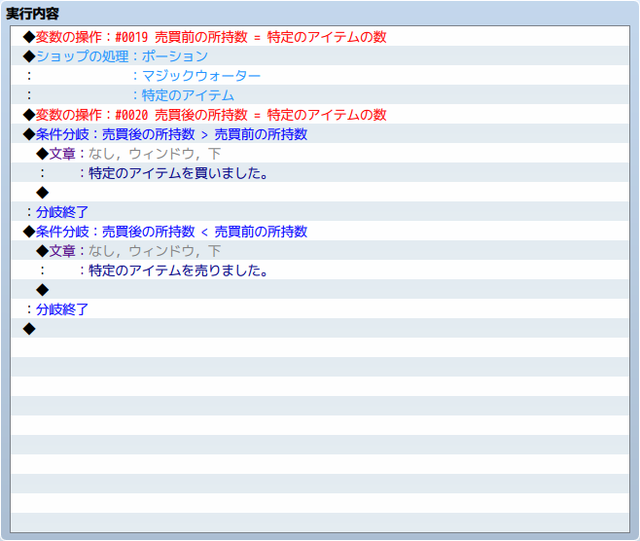Image resolution: width=640 pixels, height=541 pixels.
Task: Select the empty ◆ row under 買いました
Action: pyautogui.click(x=320, y=192)
